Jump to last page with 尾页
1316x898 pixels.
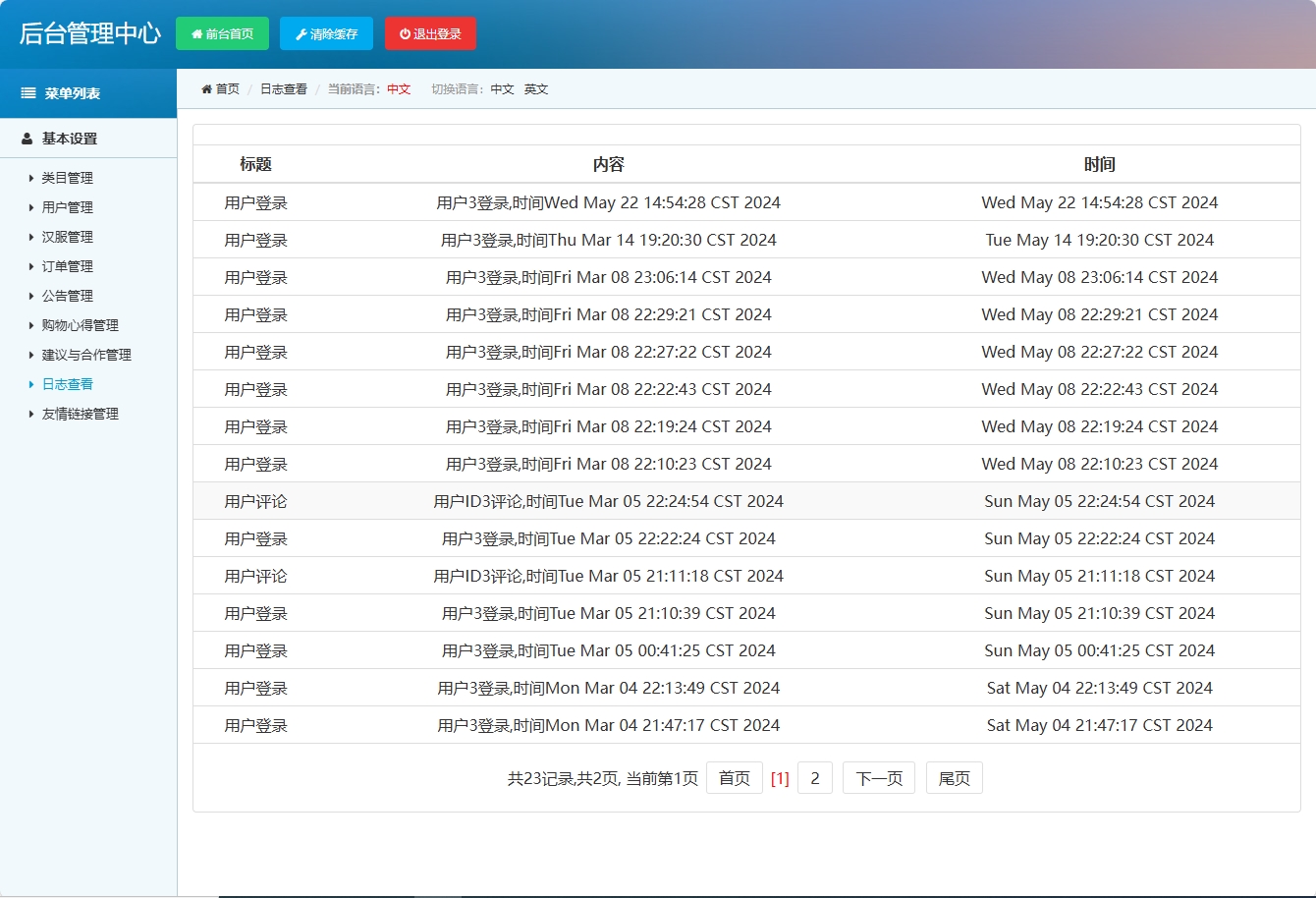point(954,778)
